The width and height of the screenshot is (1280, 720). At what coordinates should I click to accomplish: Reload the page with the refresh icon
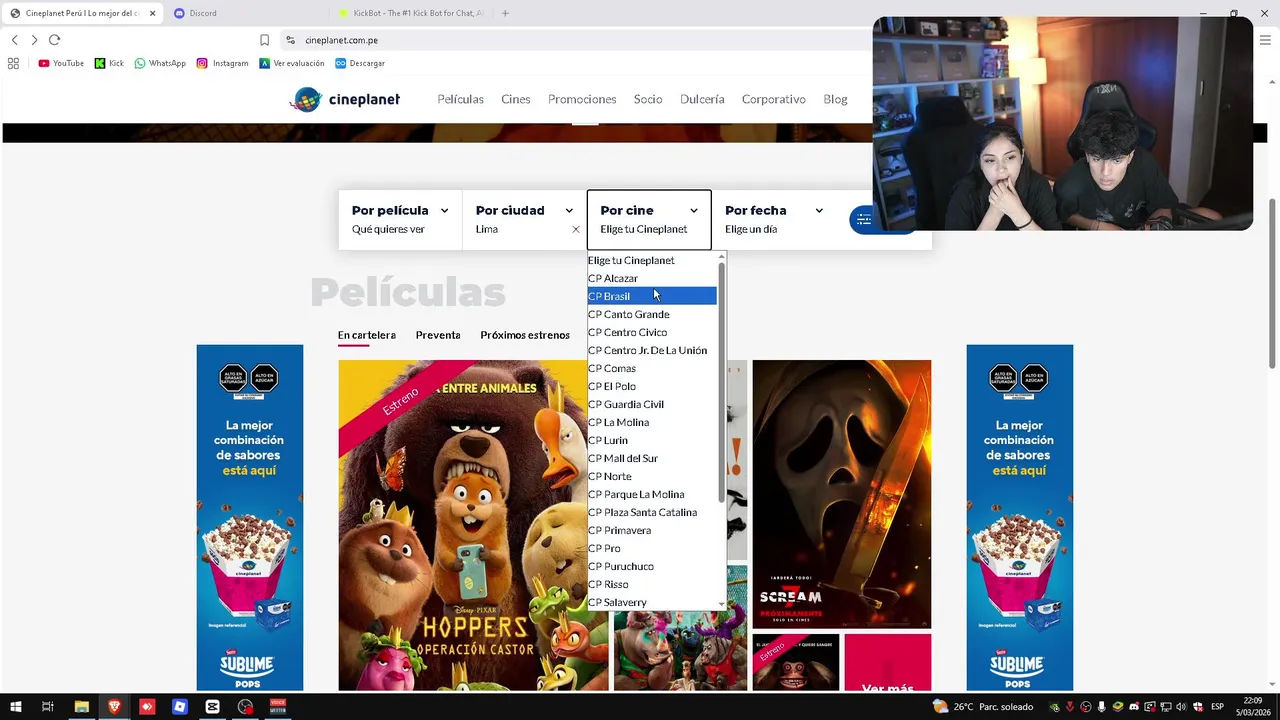pos(54,40)
